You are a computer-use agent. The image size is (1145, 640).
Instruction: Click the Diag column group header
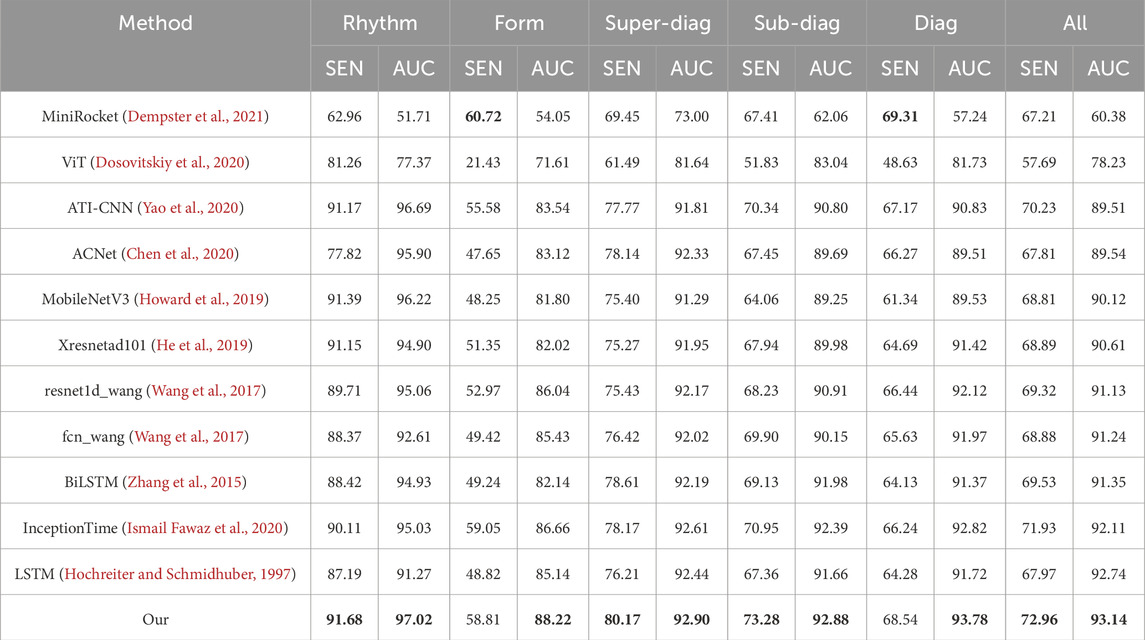click(x=935, y=23)
